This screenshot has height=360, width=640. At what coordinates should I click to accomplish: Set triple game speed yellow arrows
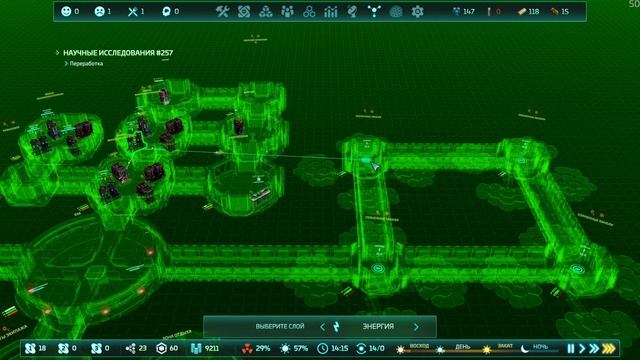click(x=609, y=348)
